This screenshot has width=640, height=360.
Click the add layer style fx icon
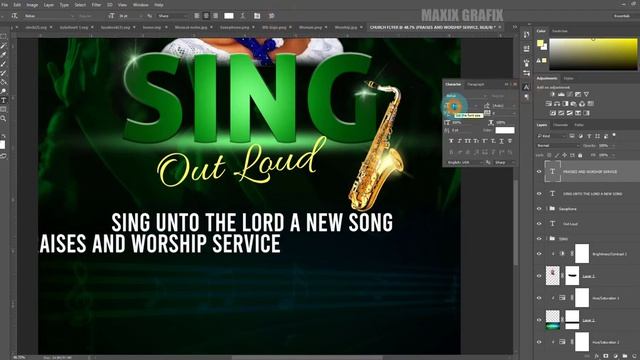coord(596,356)
